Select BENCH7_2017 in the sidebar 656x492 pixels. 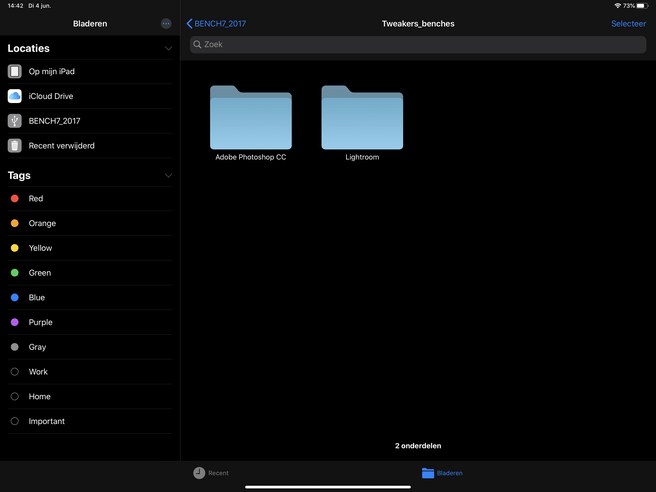[x=90, y=120]
